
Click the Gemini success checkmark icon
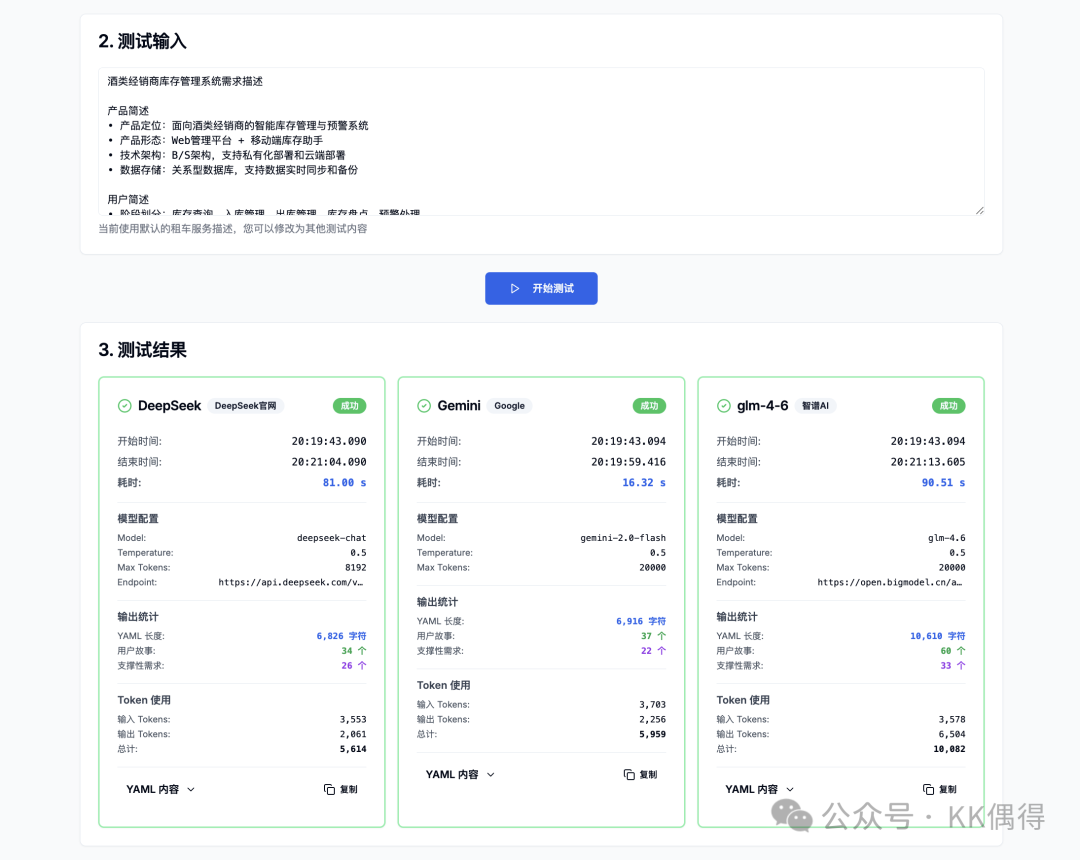[x=424, y=406]
